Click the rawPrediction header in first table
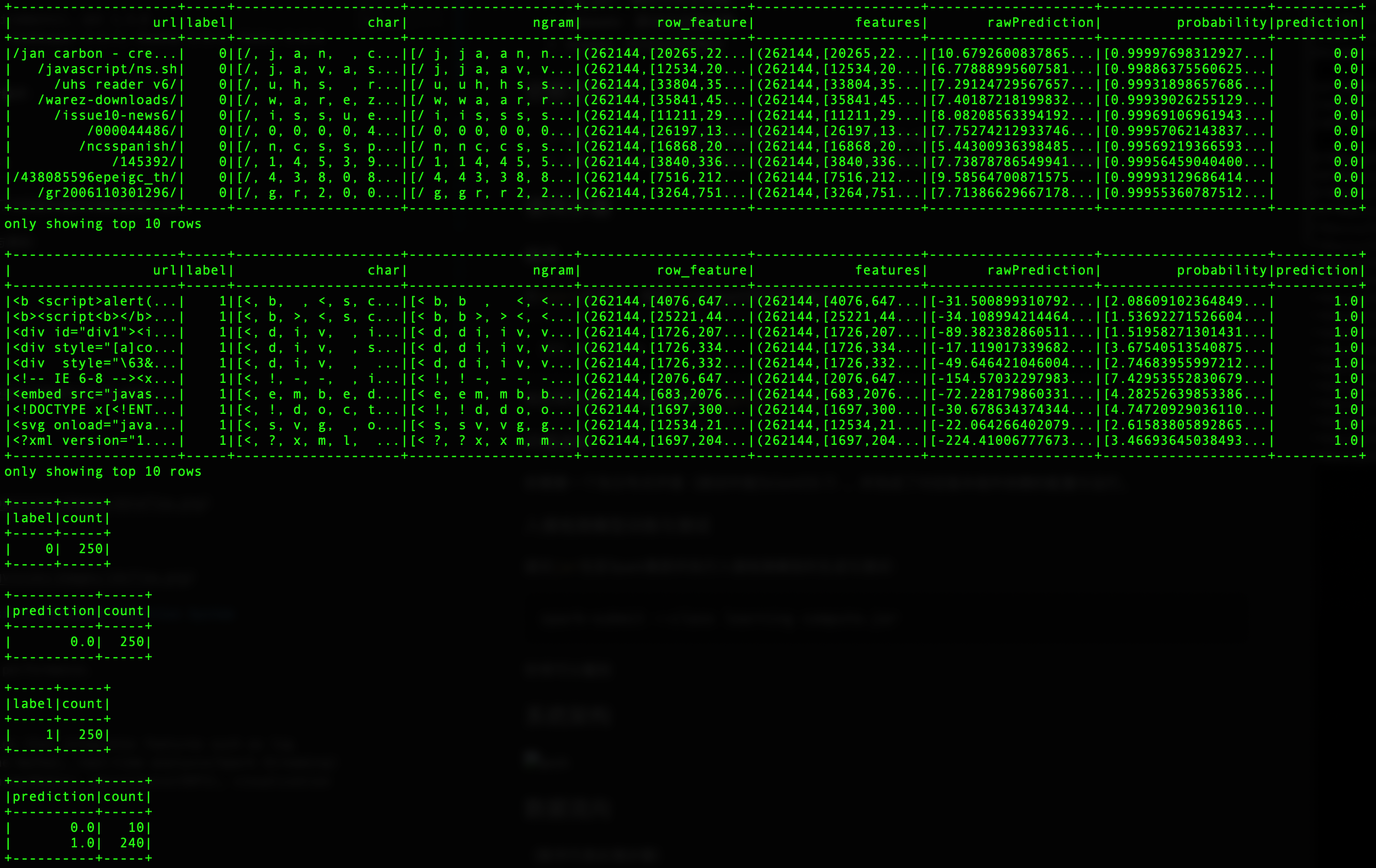 tap(1040, 23)
